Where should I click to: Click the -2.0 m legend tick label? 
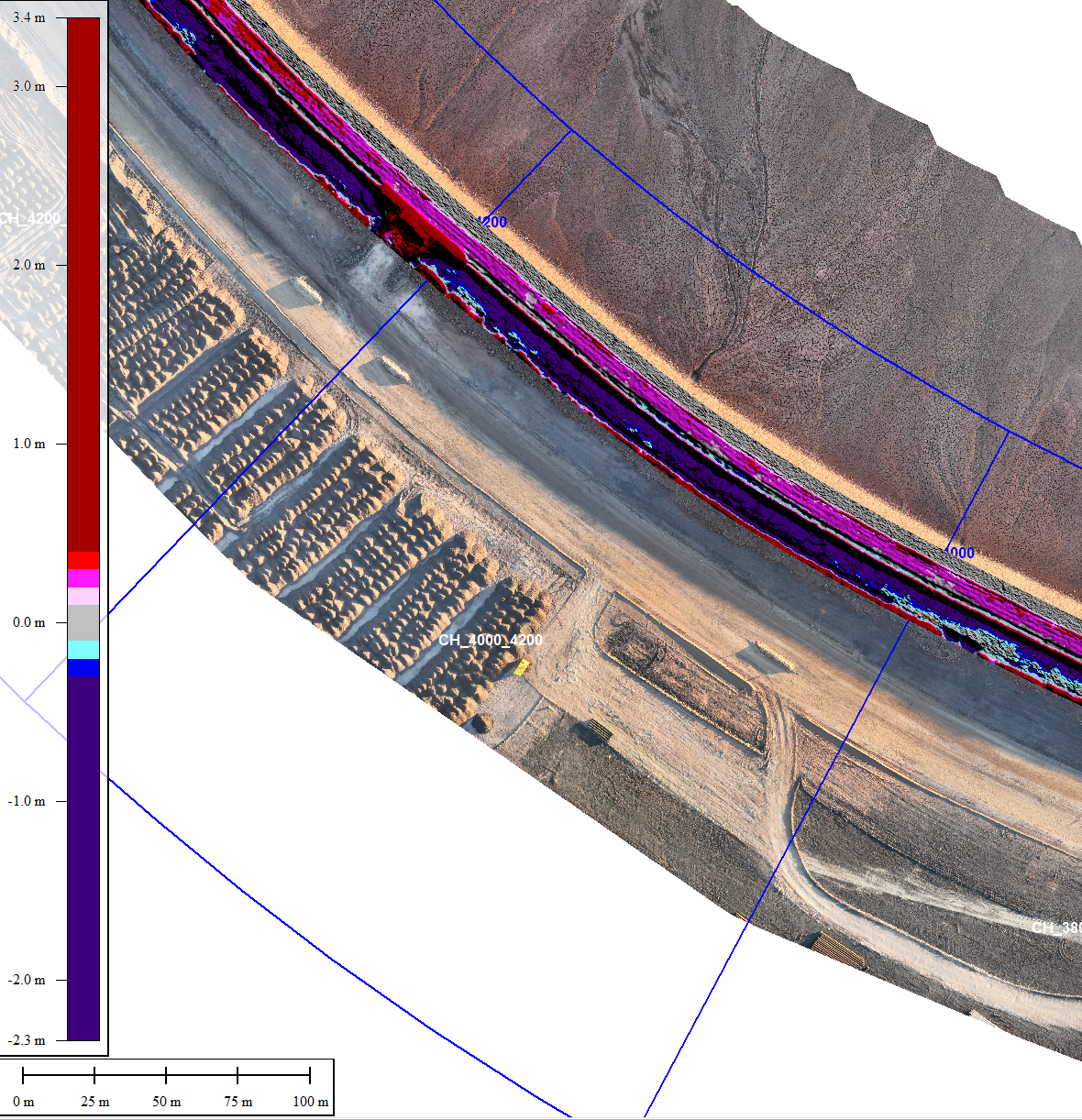click(x=27, y=980)
